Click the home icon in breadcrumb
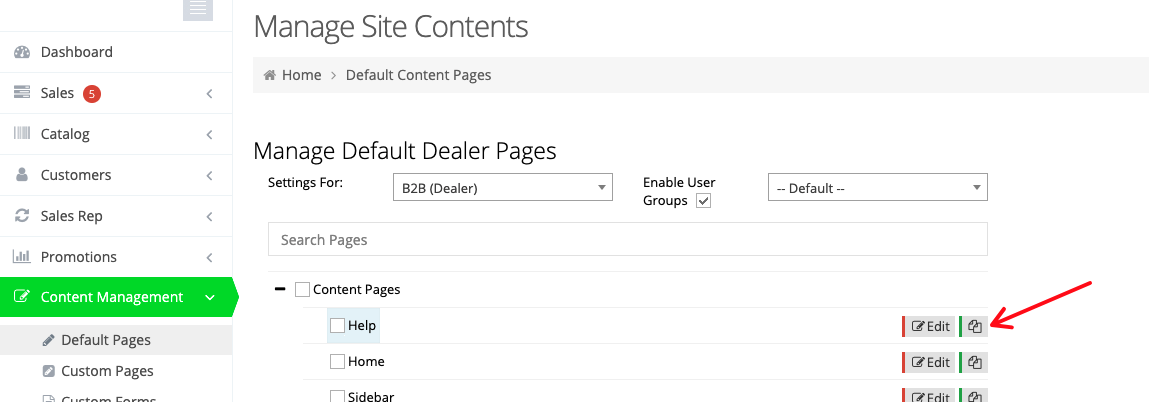This screenshot has width=1149, height=402. 269,75
